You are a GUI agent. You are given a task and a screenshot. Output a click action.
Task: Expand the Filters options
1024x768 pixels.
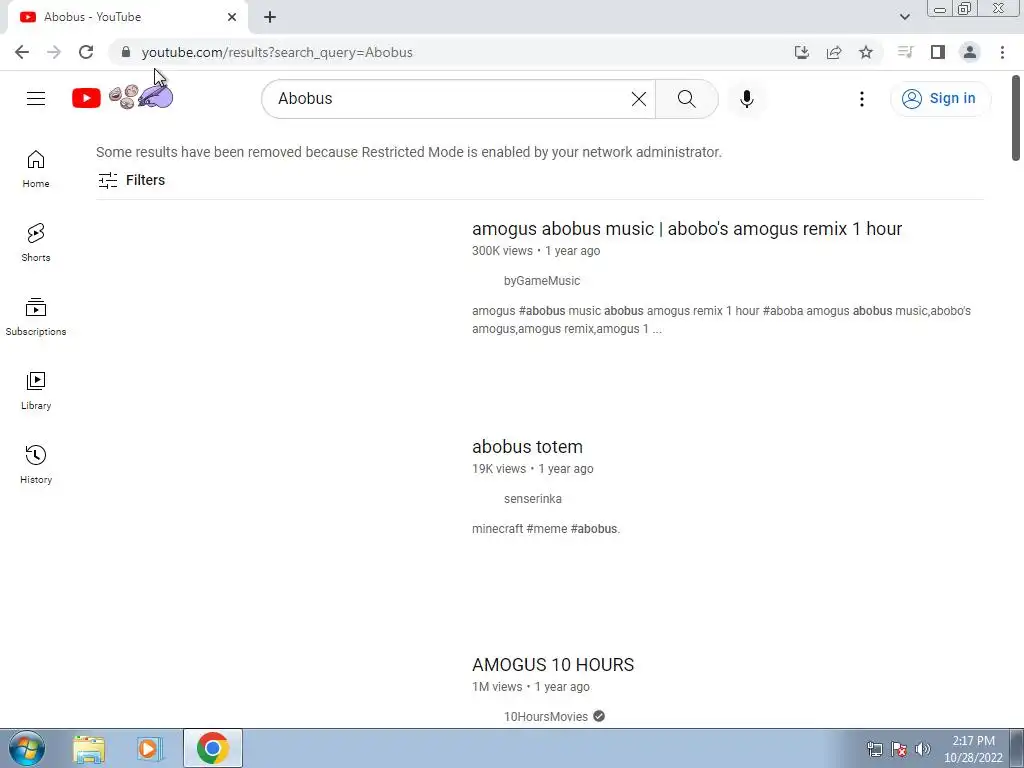coord(131,180)
